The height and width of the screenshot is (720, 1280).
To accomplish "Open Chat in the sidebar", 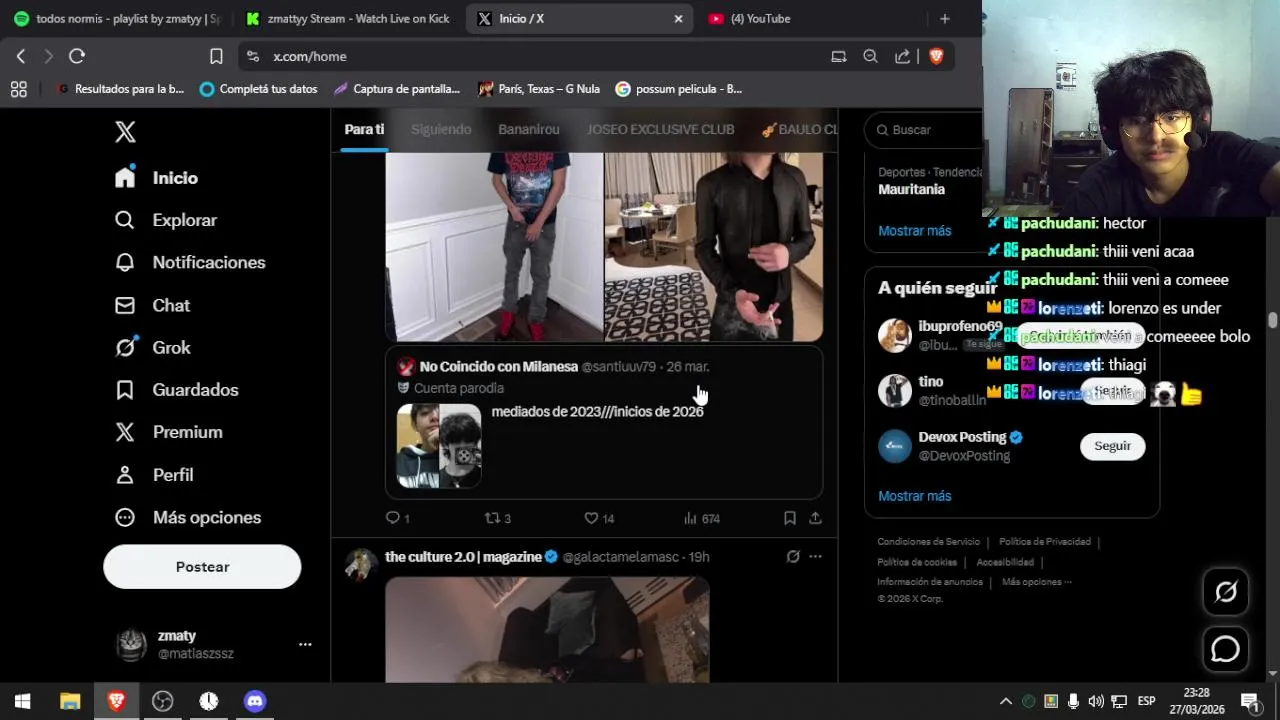I will 152,305.
